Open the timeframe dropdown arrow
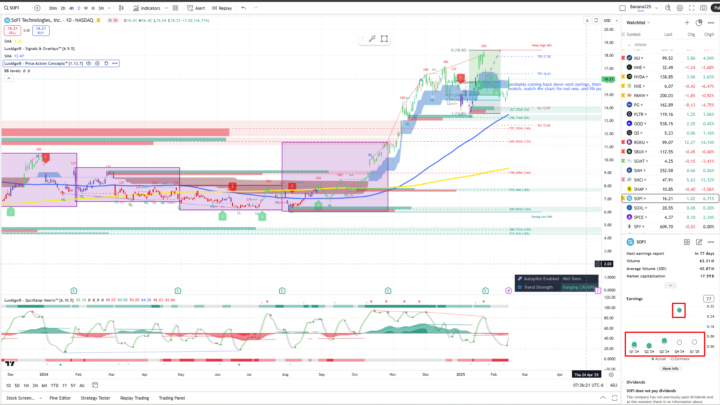The height and width of the screenshot is (405, 720). (x=109, y=8)
